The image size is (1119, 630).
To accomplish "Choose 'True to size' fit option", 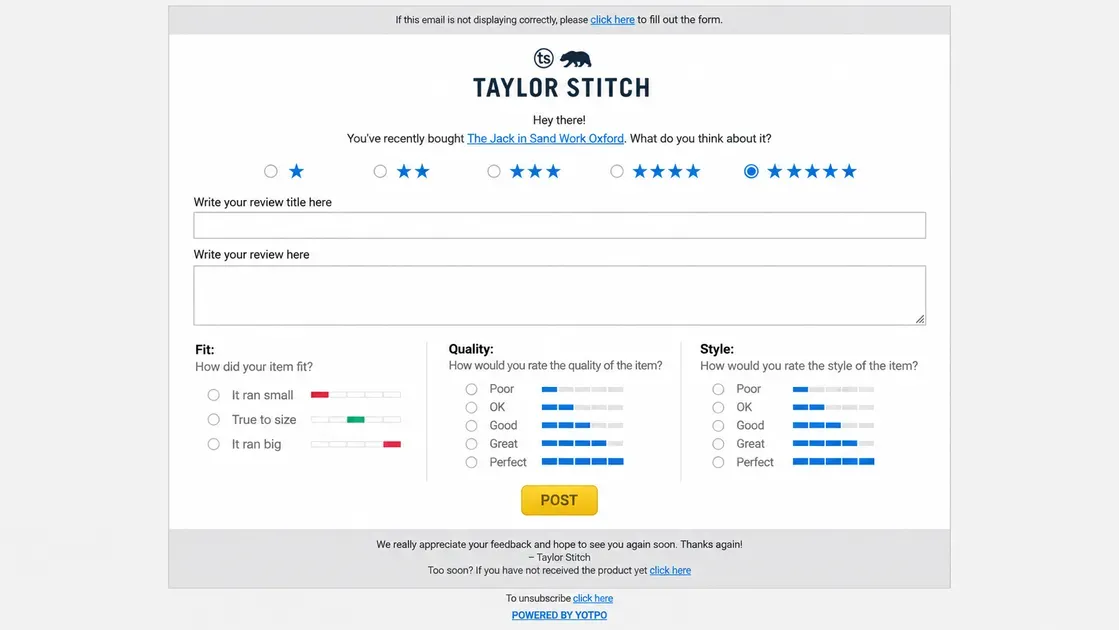I will pos(213,420).
